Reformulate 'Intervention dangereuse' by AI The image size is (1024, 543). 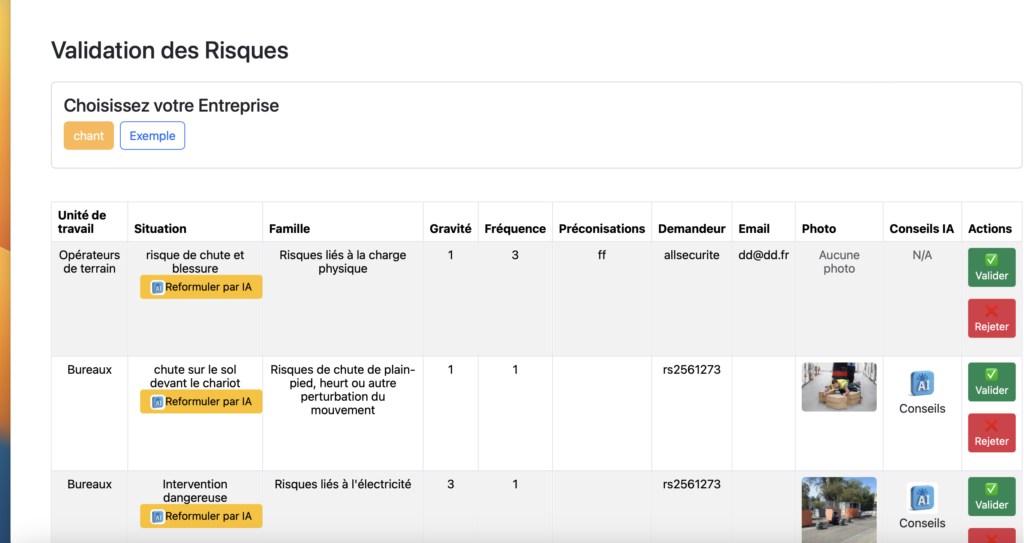tap(201, 516)
